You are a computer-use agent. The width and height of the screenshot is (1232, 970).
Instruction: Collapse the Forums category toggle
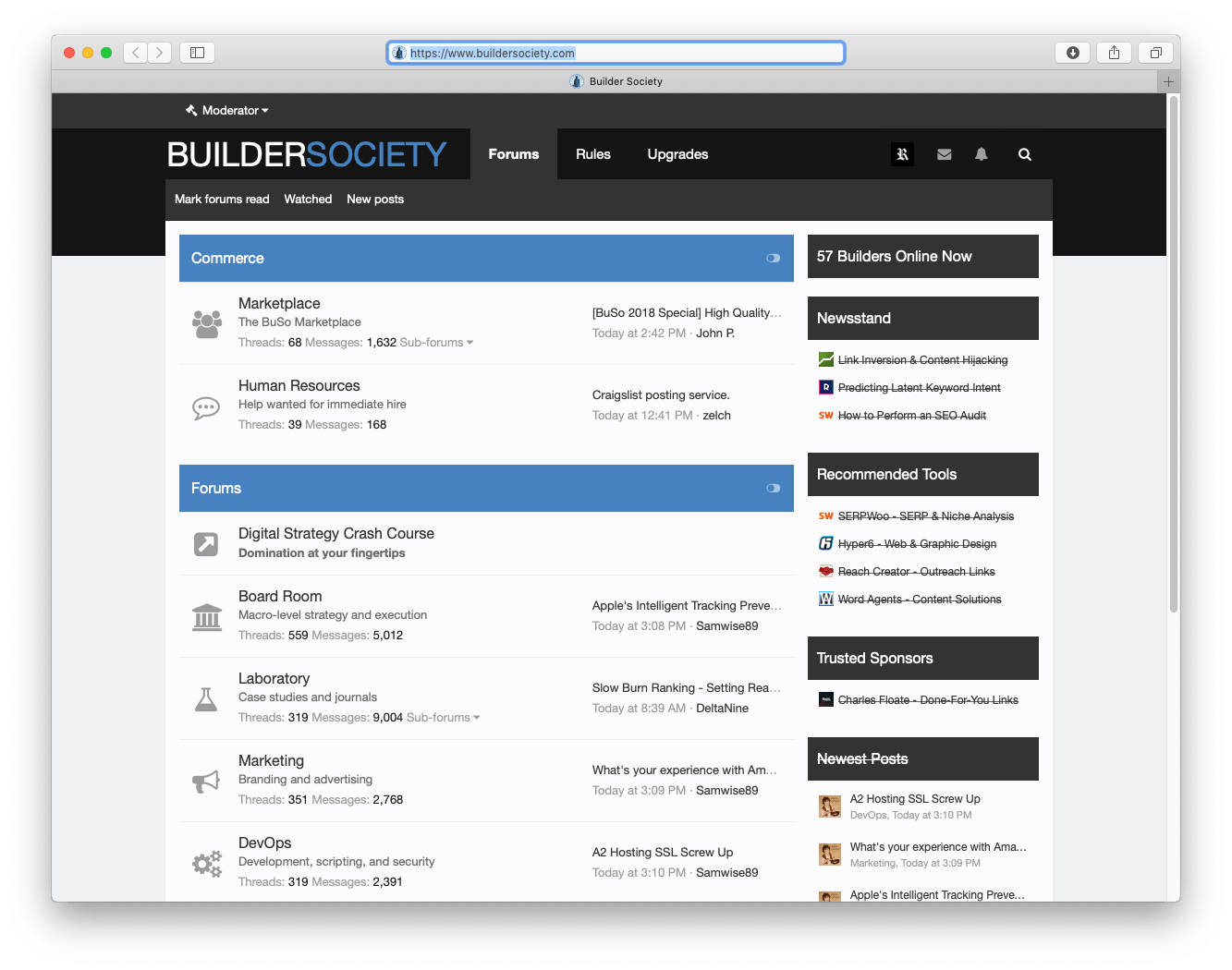coord(774,489)
